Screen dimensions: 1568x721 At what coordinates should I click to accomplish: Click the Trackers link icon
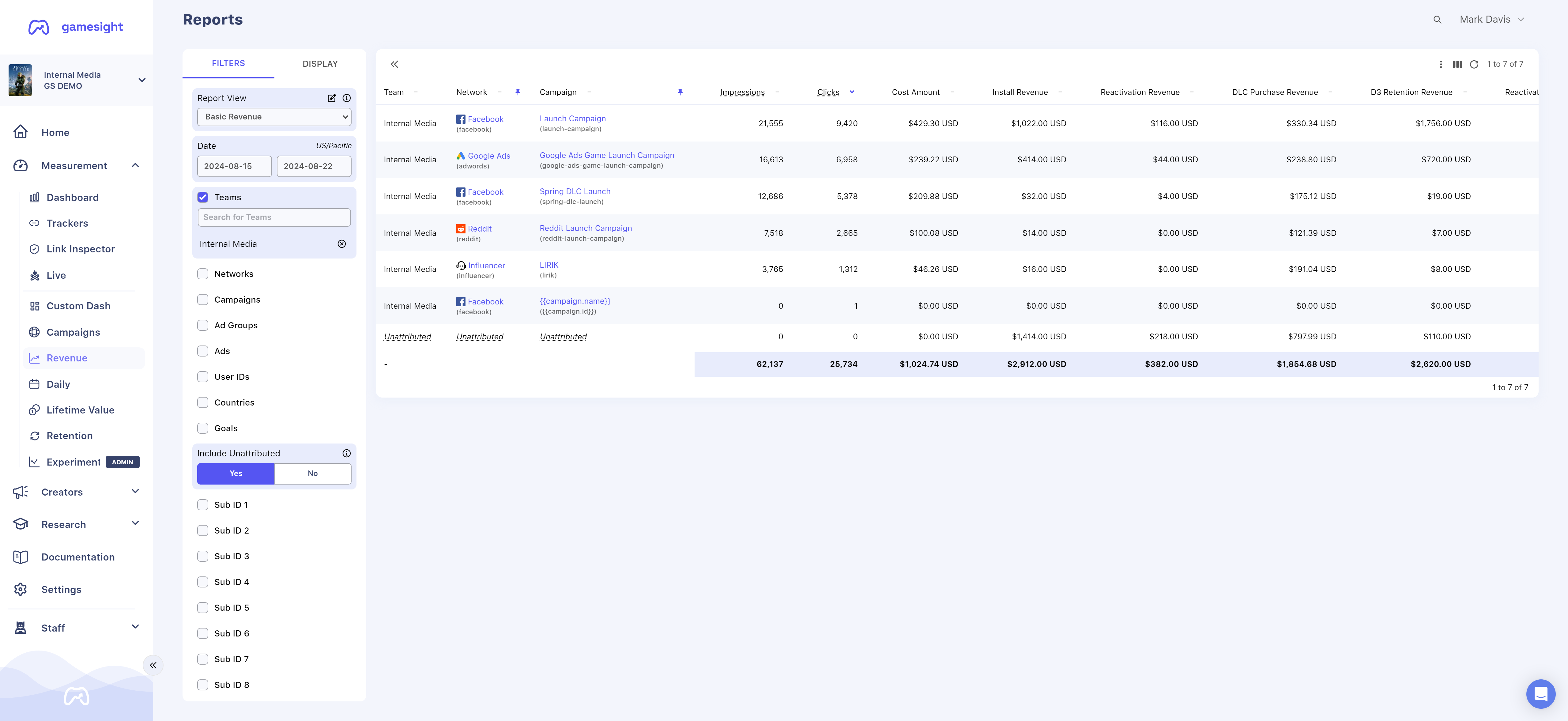35,224
